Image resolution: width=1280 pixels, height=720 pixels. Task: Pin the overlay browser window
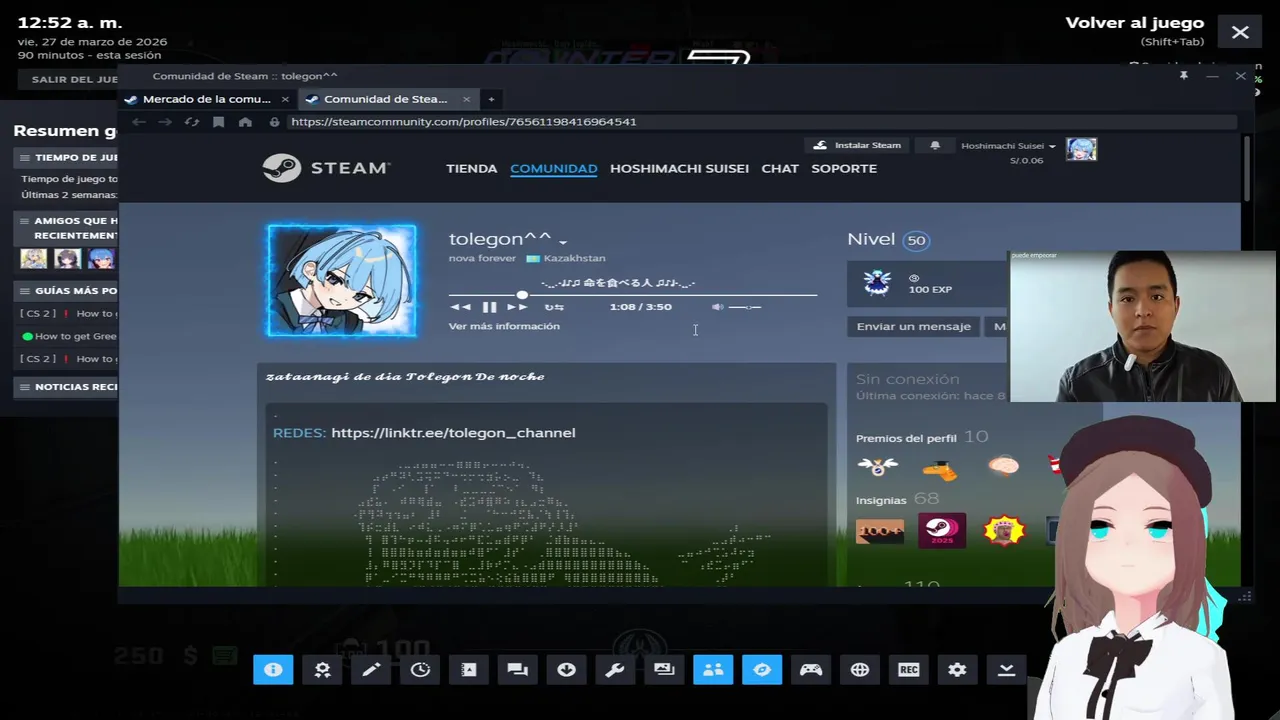(x=1183, y=76)
